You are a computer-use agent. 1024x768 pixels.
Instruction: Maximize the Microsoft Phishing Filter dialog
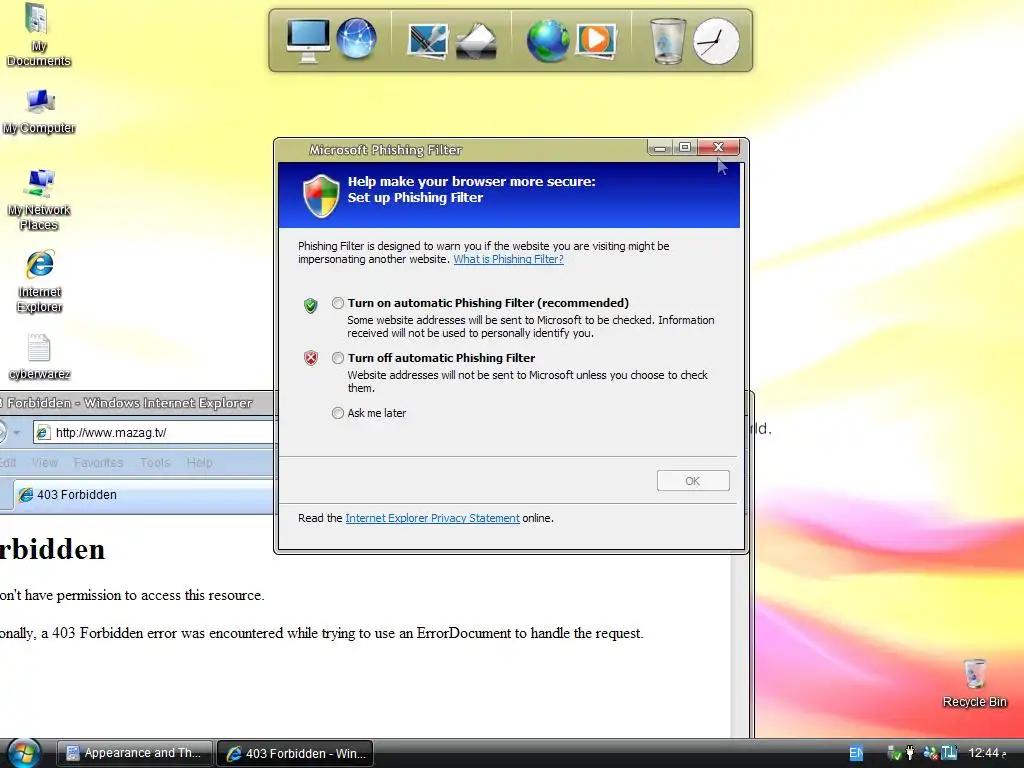click(684, 148)
